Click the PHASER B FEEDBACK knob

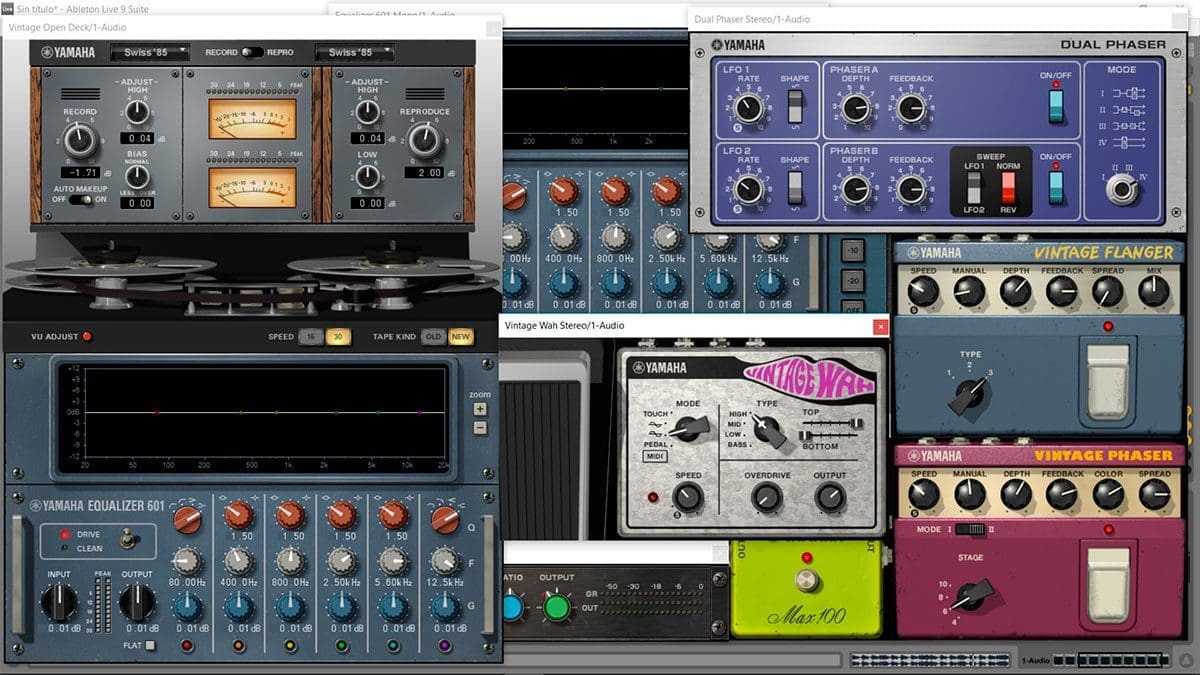coord(911,189)
